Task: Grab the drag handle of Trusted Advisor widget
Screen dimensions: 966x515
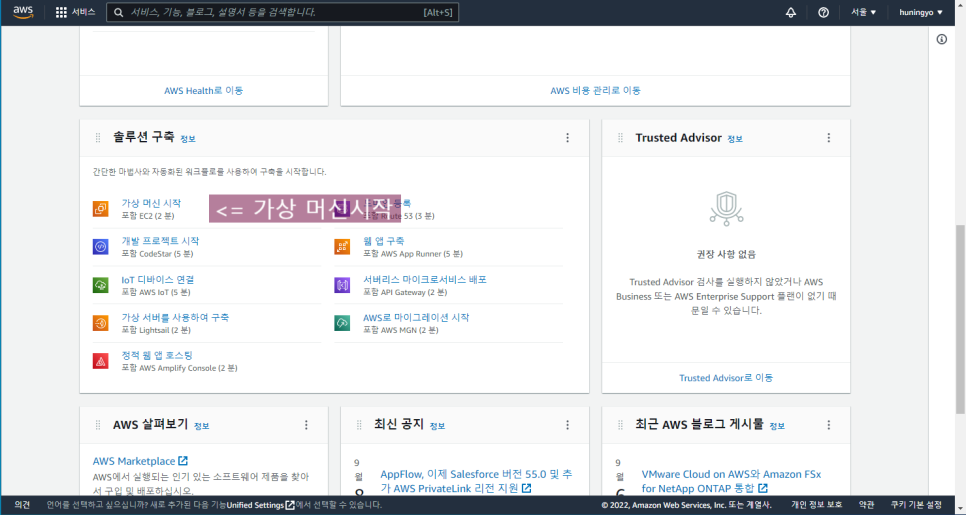Action: click(x=620, y=138)
